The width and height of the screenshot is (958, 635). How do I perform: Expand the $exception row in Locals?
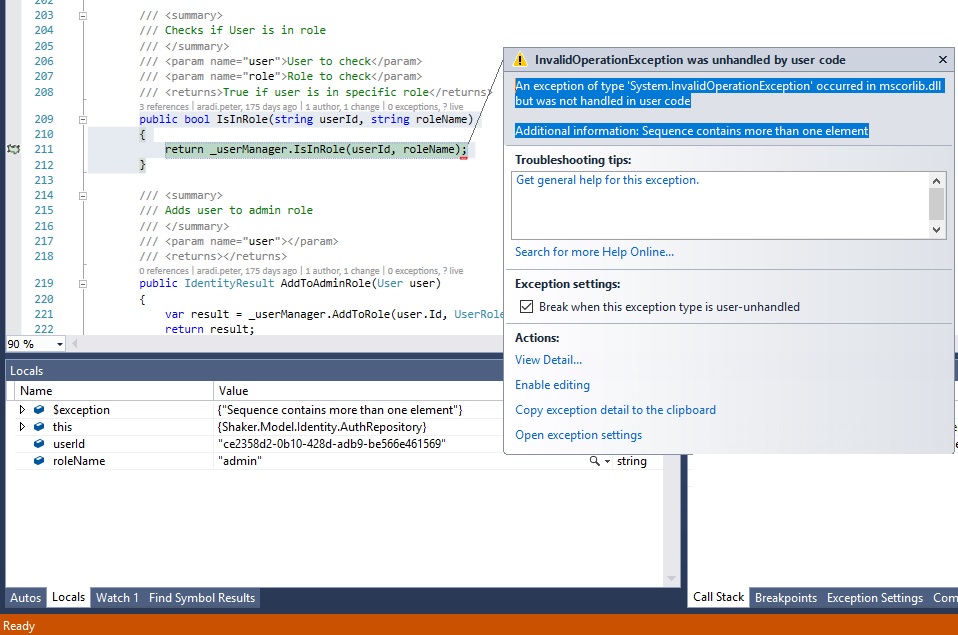tap(22, 409)
